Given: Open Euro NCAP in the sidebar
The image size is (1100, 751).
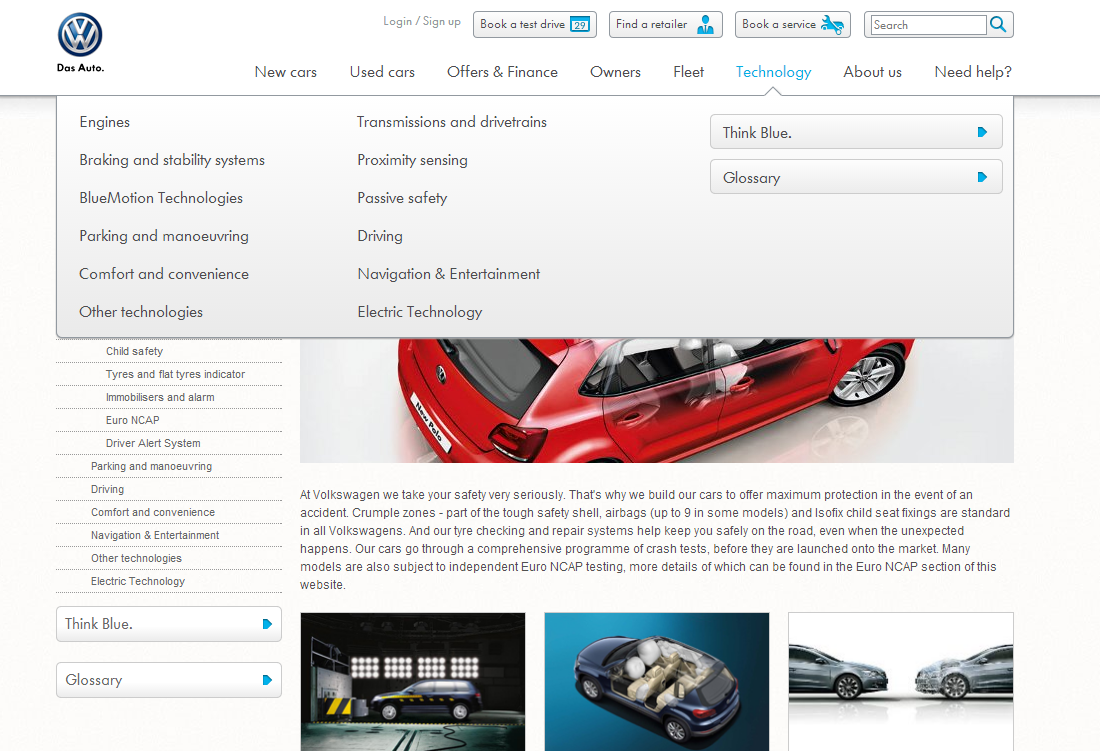Looking at the screenshot, I should [x=133, y=420].
